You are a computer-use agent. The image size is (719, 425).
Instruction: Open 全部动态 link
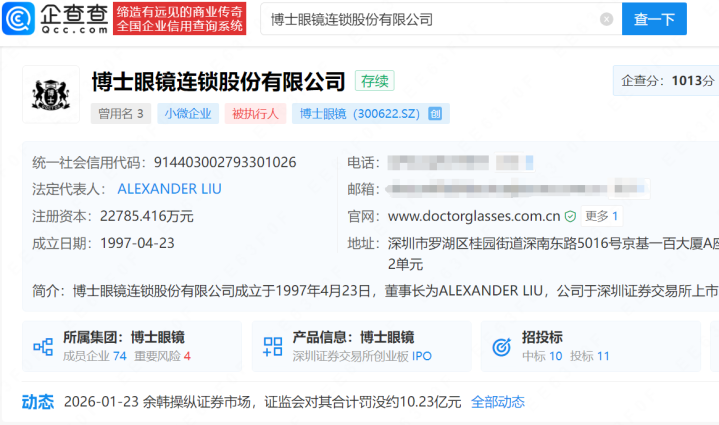pos(498,402)
